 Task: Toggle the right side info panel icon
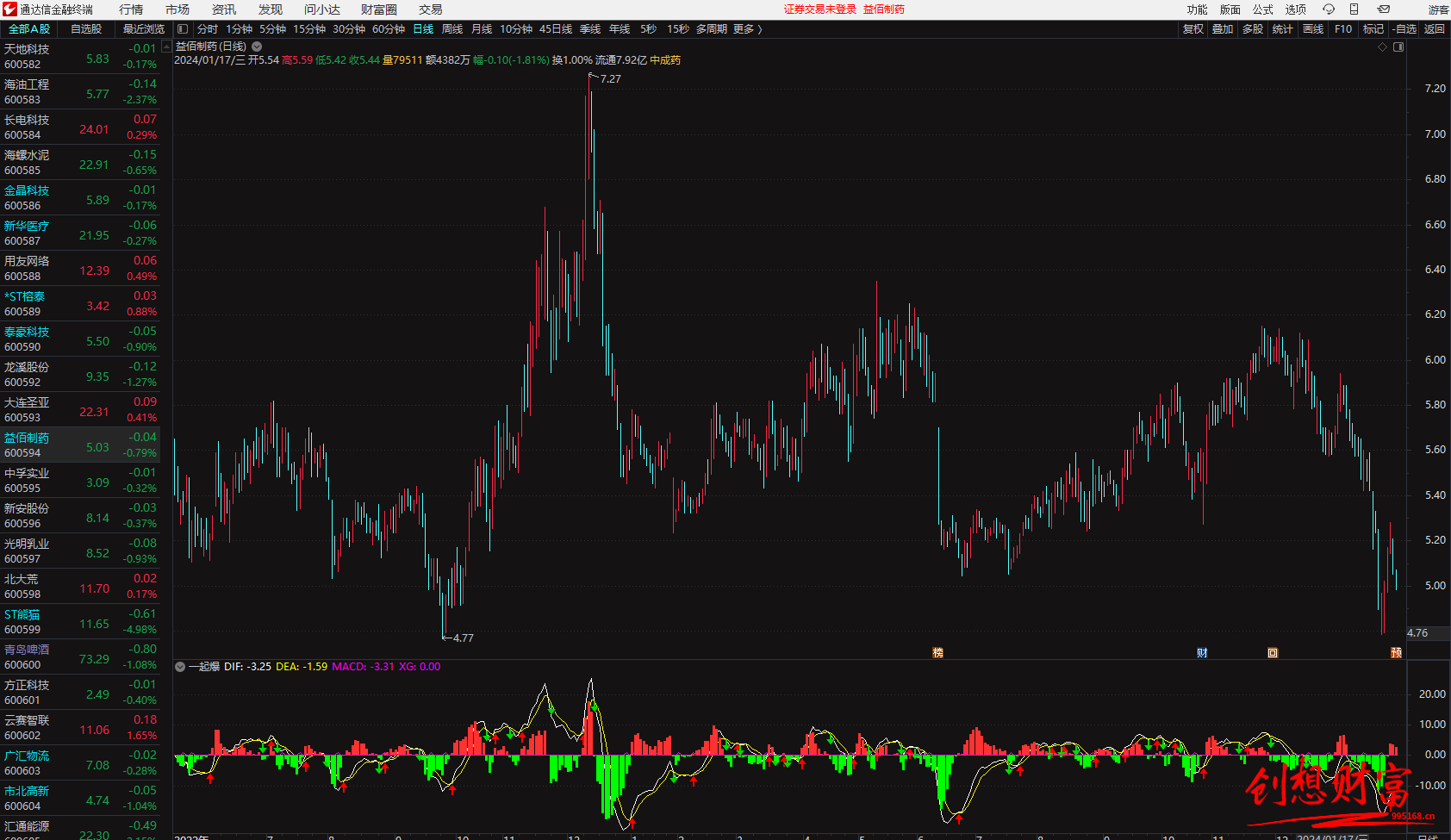[1398, 47]
